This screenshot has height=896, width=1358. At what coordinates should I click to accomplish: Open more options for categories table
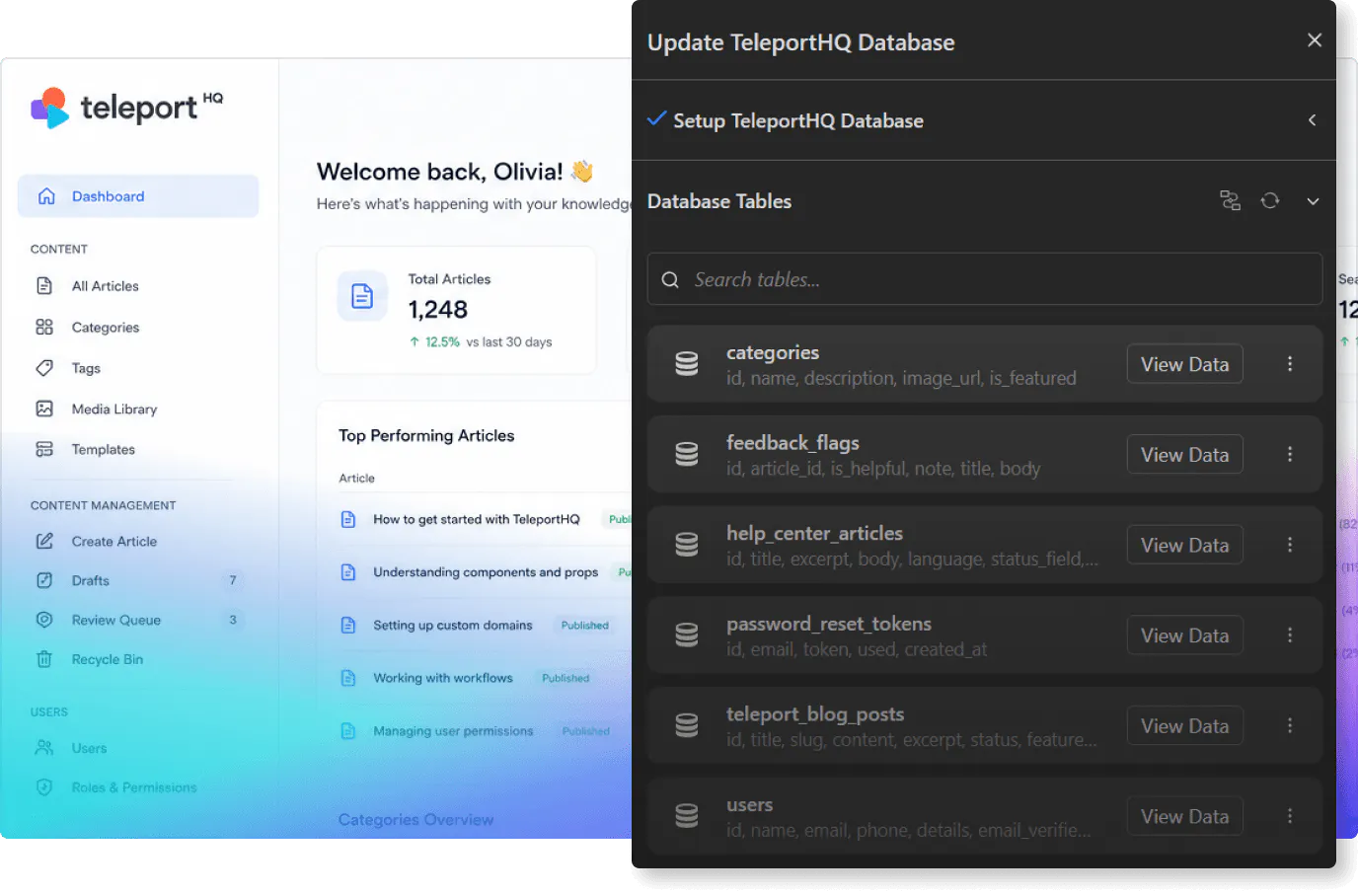pyautogui.click(x=1290, y=364)
